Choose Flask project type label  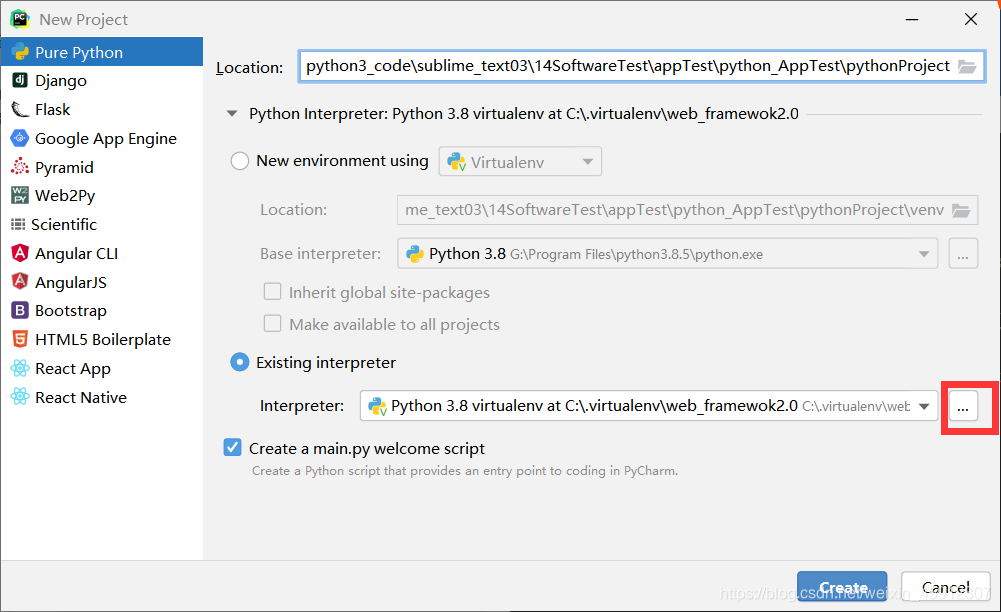(52, 109)
